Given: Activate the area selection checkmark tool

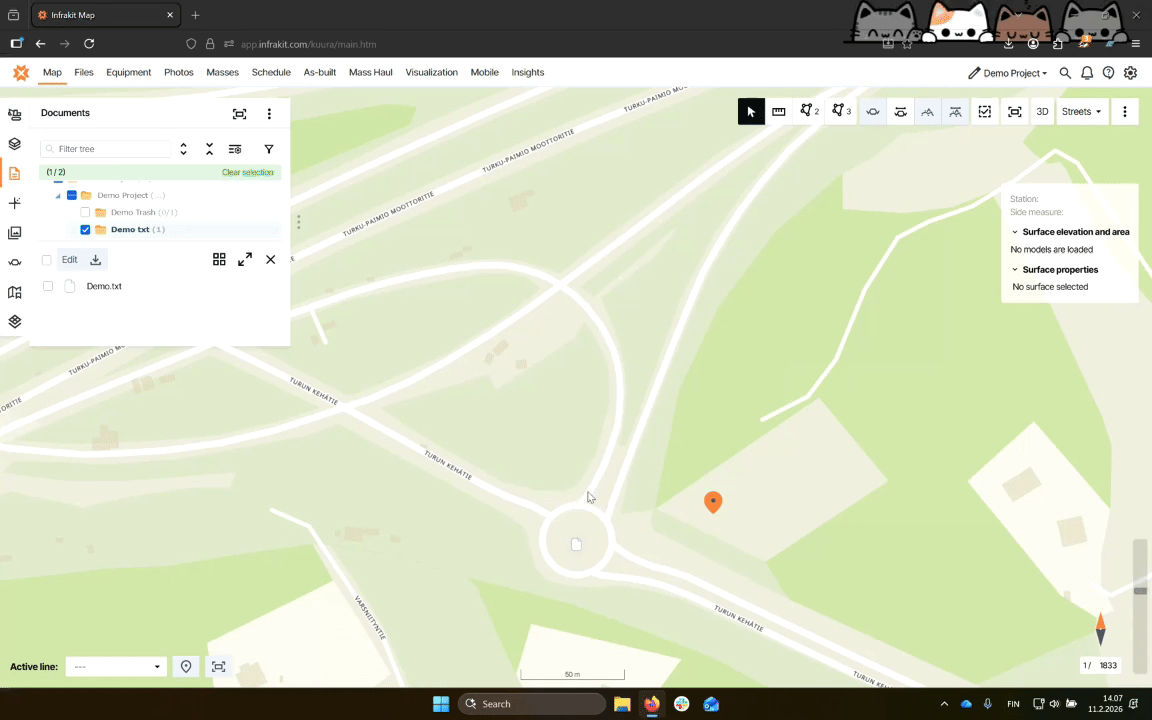Looking at the screenshot, I should (984, 112).
